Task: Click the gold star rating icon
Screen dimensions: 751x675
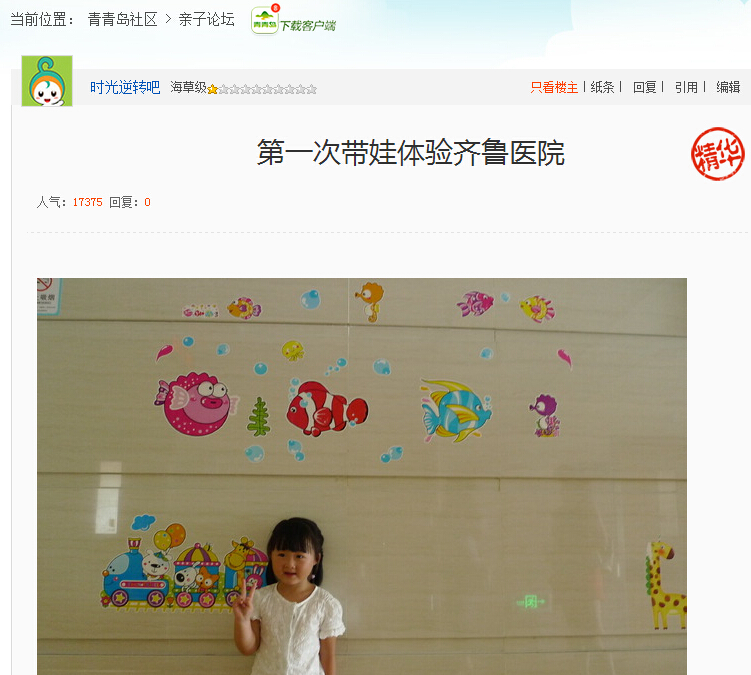Action: 213,89
